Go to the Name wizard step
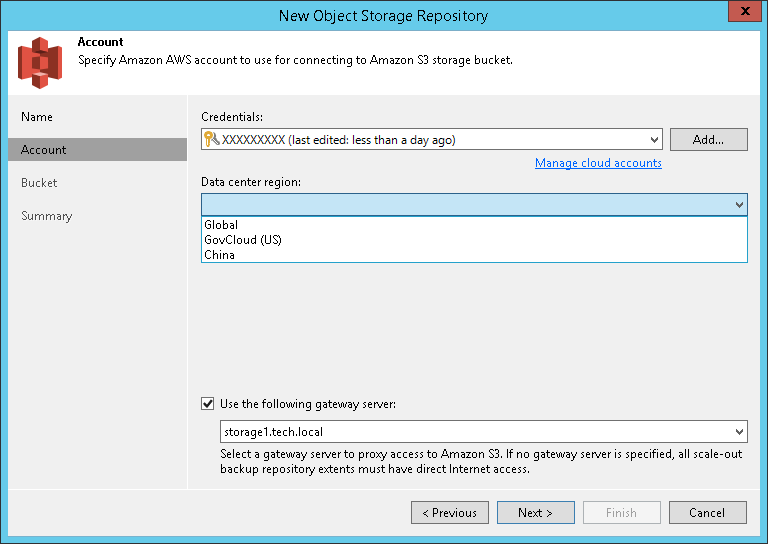 point(37,117)
